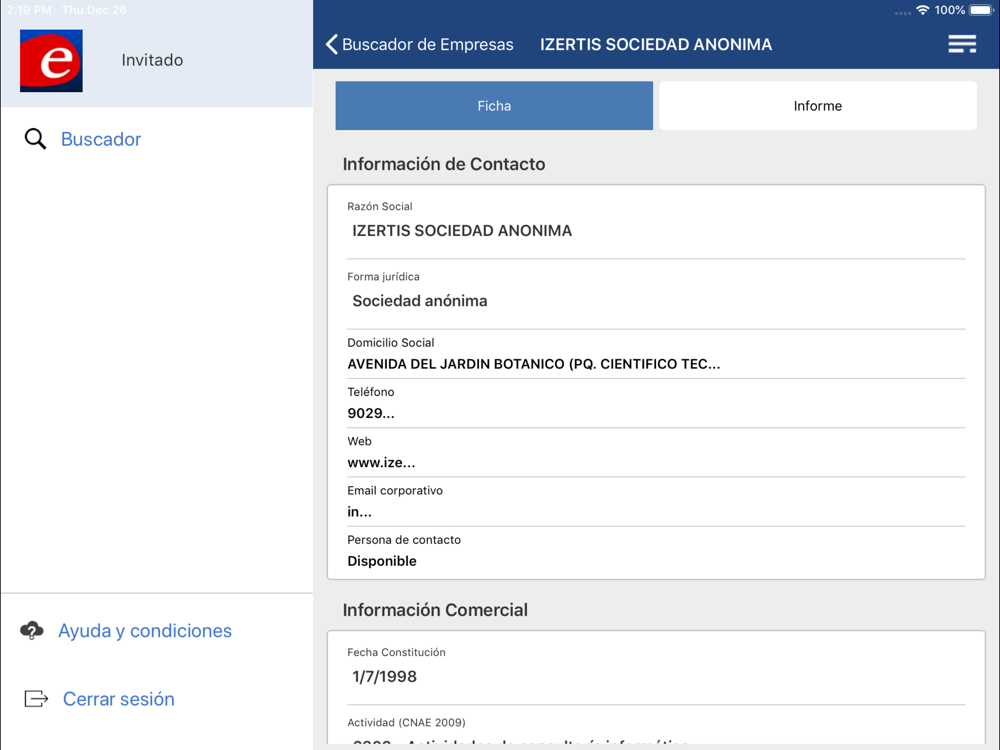Tap the Teléfono value 9029...
This screenshot has width=1000, height=750.
pos(371,413)
